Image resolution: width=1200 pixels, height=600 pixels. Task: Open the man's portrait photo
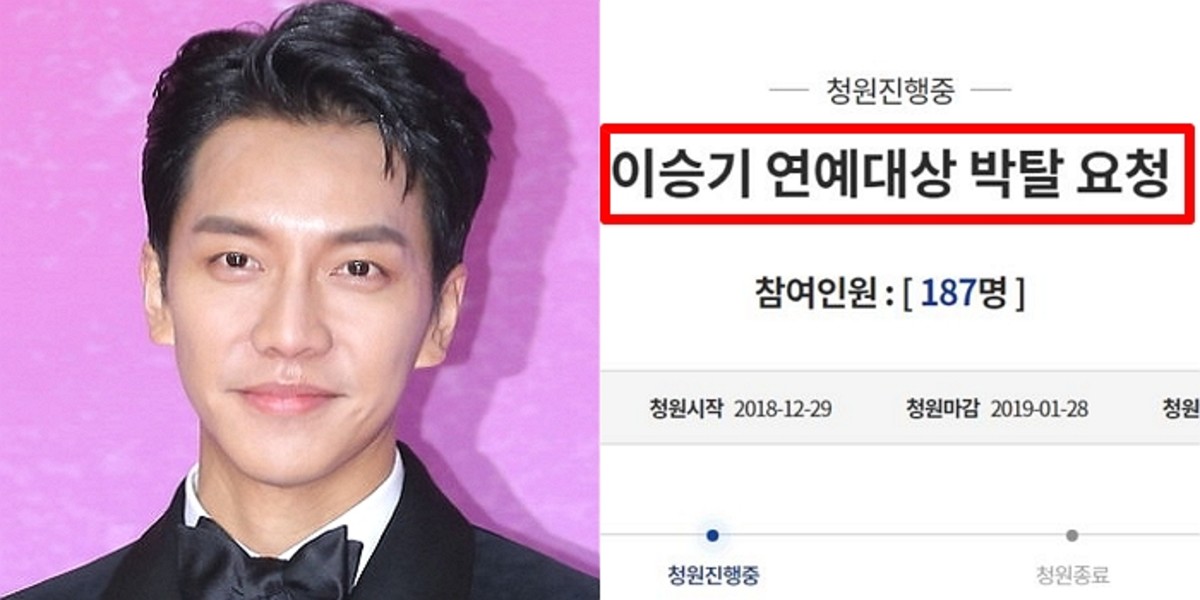[300, 300]
